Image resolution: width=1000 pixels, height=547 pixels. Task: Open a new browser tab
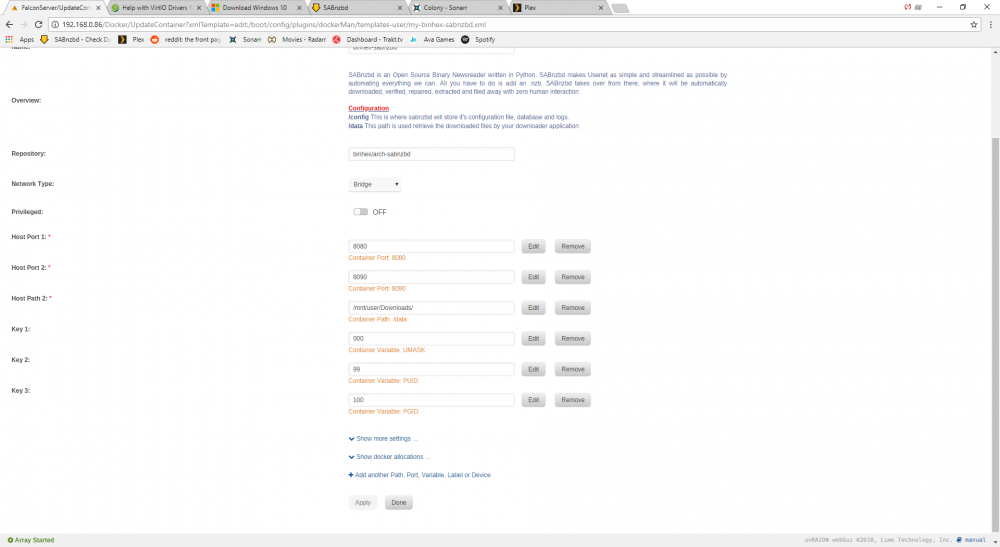tap(620, 8)
